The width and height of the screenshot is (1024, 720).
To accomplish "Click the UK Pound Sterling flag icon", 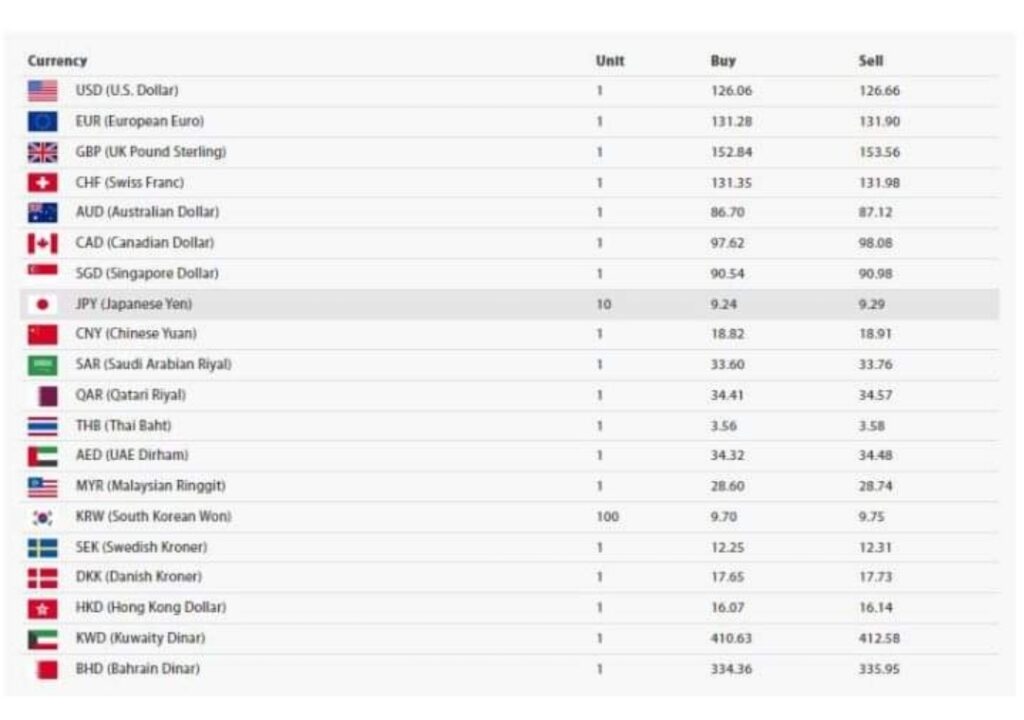I will [x=42, y=152].
